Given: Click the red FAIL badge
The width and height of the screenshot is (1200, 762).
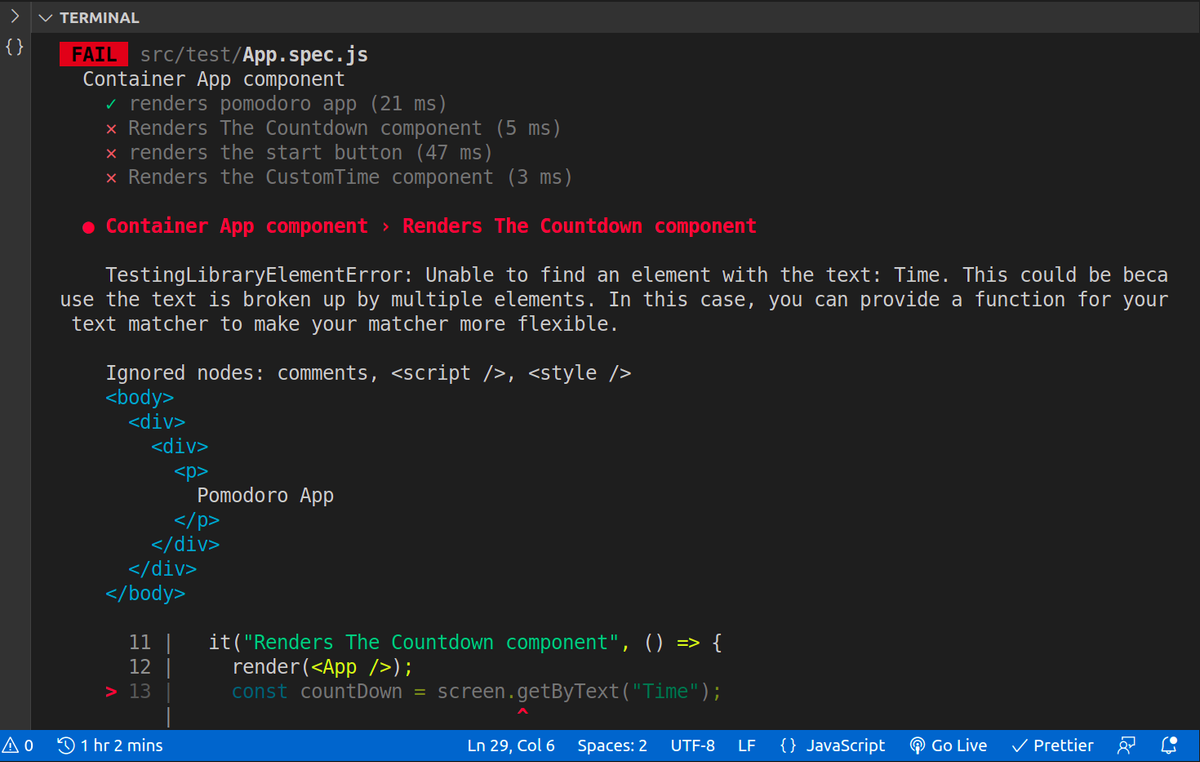Looking at the screenshot, I should click(x=94, y=55).
